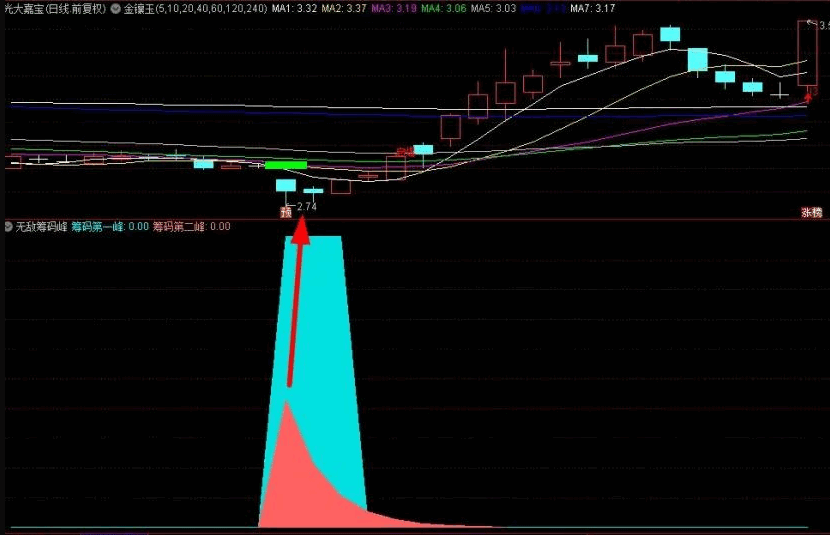Click the MA2: 3.37 value
Viewport: 830px width, 535px height.
click(344, 8)
